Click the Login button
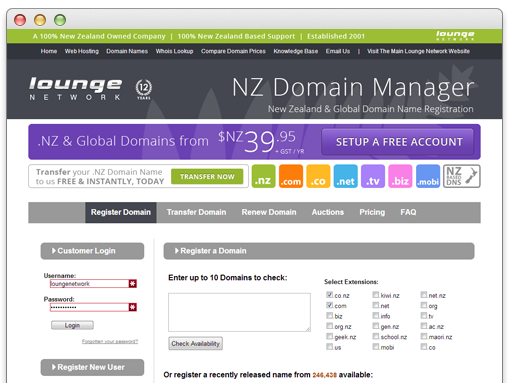This screenshot has width=508, height=383. (x=72, y=325)
